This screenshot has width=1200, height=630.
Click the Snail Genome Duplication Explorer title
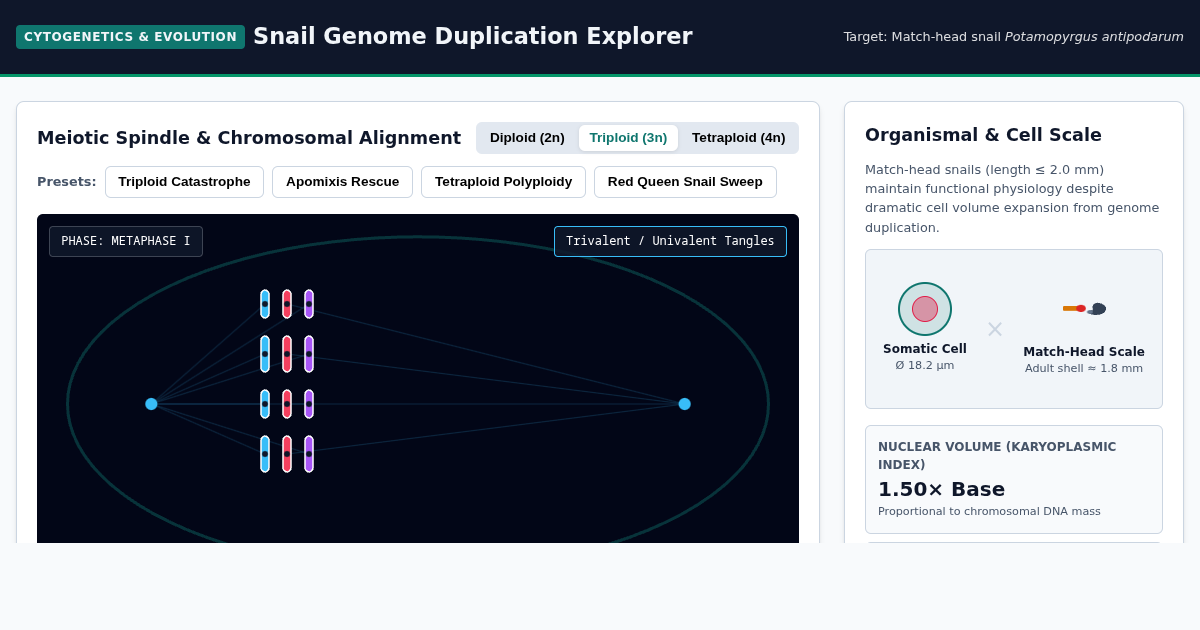[x=473, y=36]
